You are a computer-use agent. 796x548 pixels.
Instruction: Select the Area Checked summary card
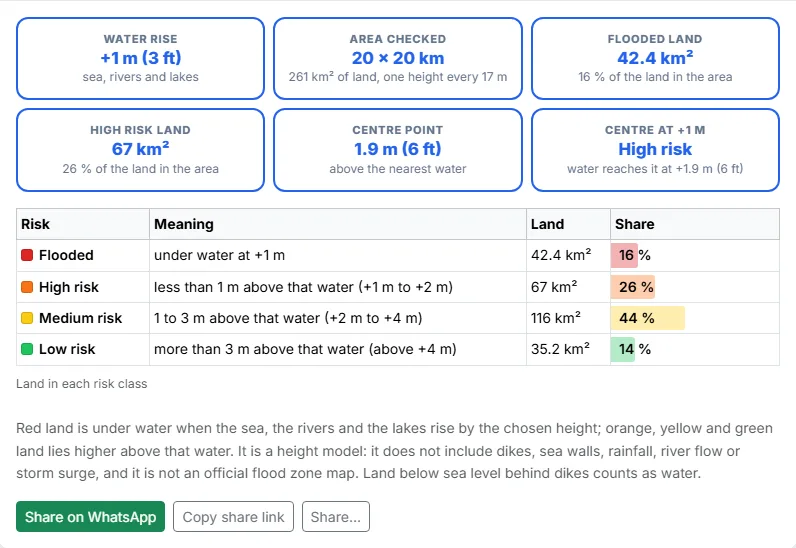point(398,58)
